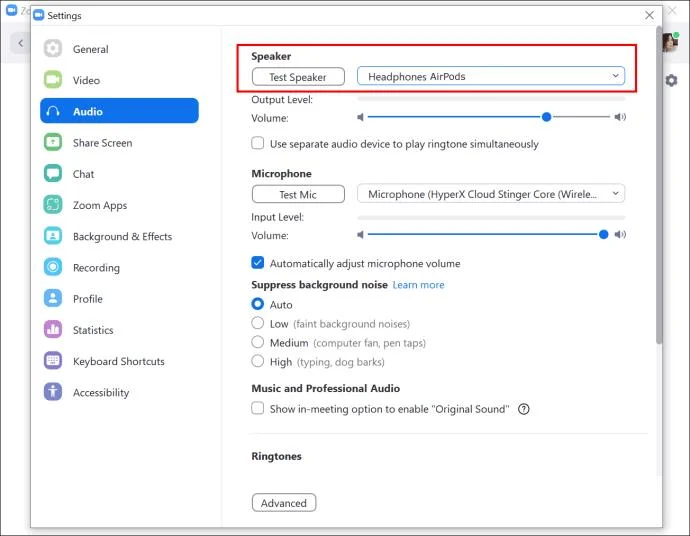Open General settings tab
Viewport: 690px width, 536px height.
(x=119, y=48)
